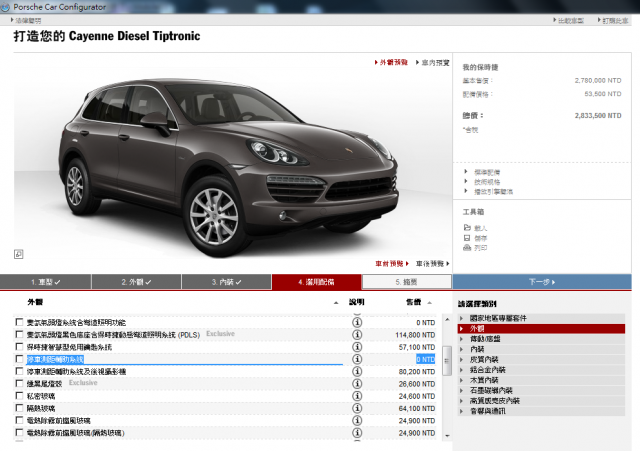
Task: Click the 車內預覽 interior preview link
Action: pyautogui.click(x=433, y=62)
